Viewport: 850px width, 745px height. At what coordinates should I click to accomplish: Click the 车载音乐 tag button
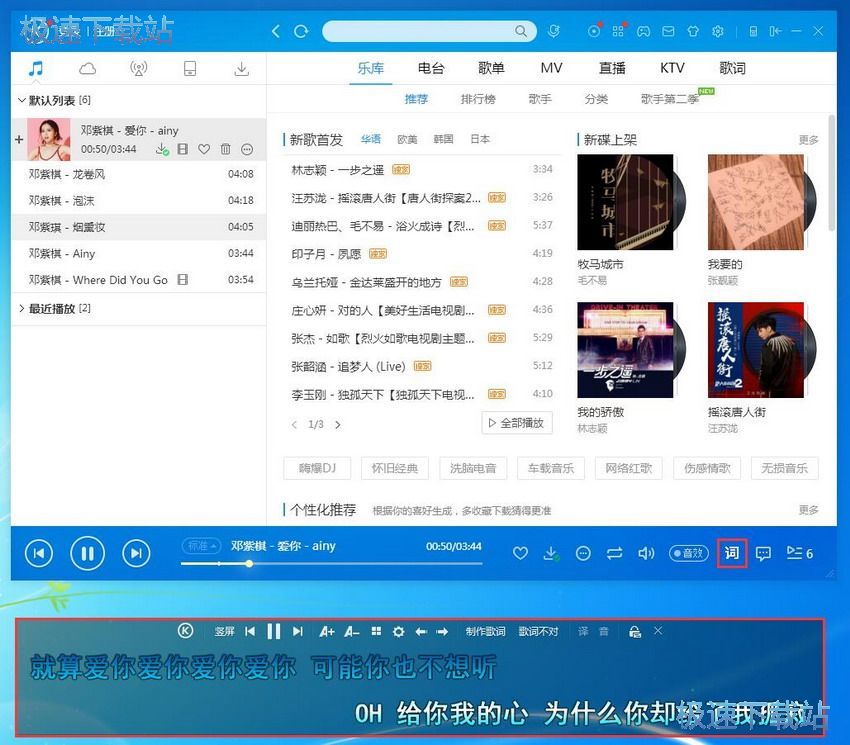tap(551, 468)
